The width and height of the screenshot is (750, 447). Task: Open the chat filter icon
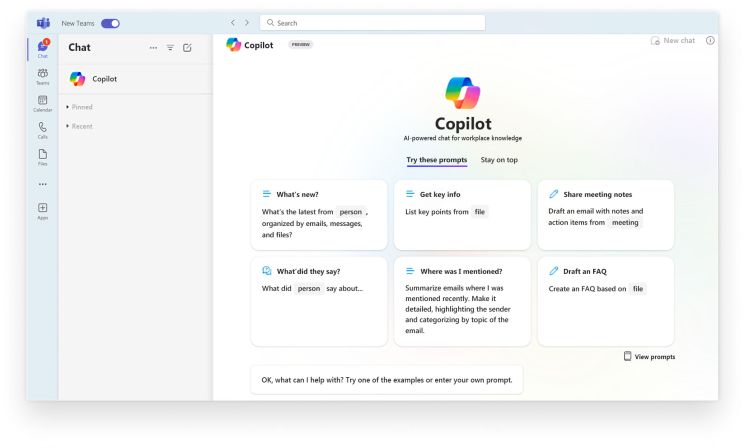point(170,48)
